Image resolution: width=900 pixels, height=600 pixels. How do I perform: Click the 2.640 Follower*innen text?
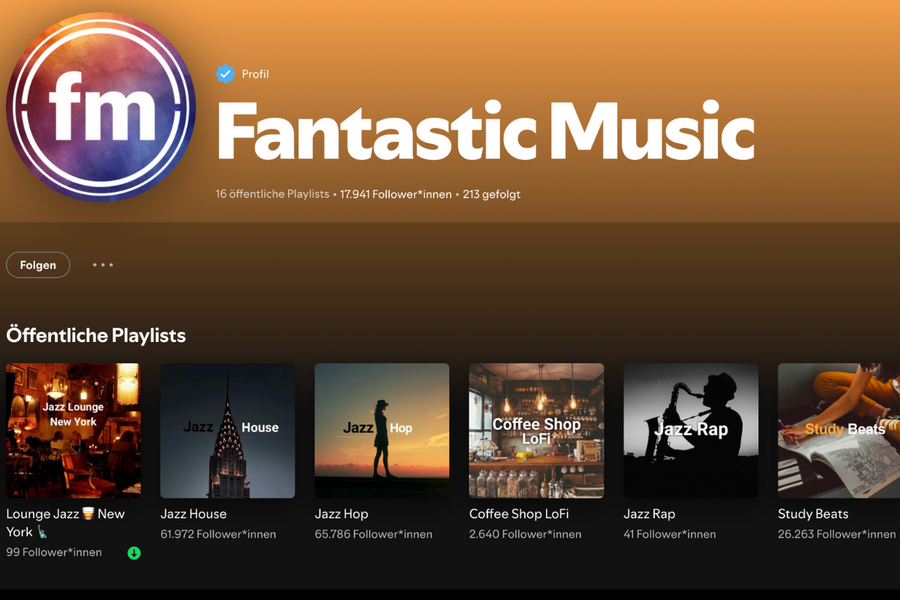(525, 535)
